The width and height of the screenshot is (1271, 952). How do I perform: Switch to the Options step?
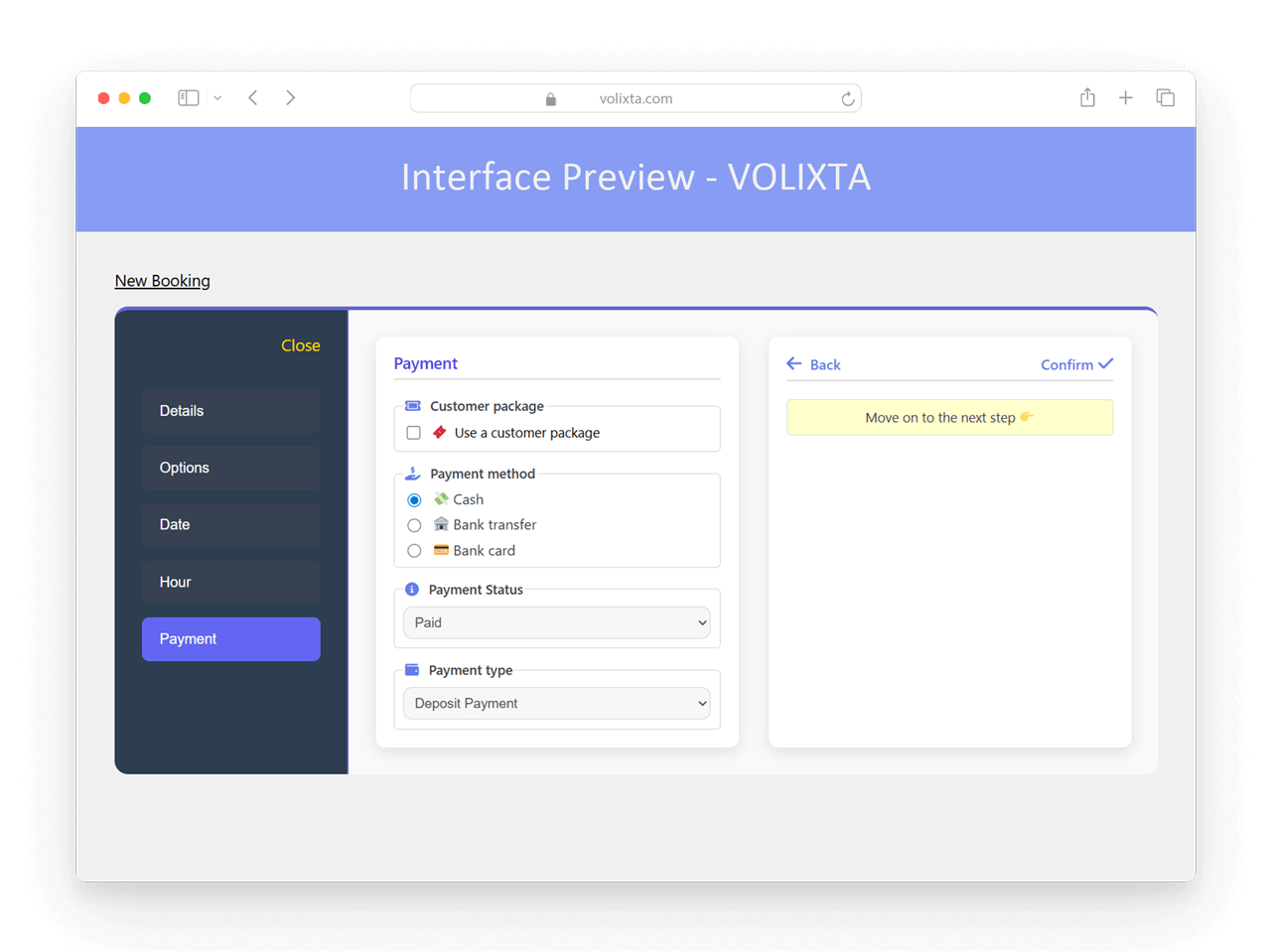point(231,468)
